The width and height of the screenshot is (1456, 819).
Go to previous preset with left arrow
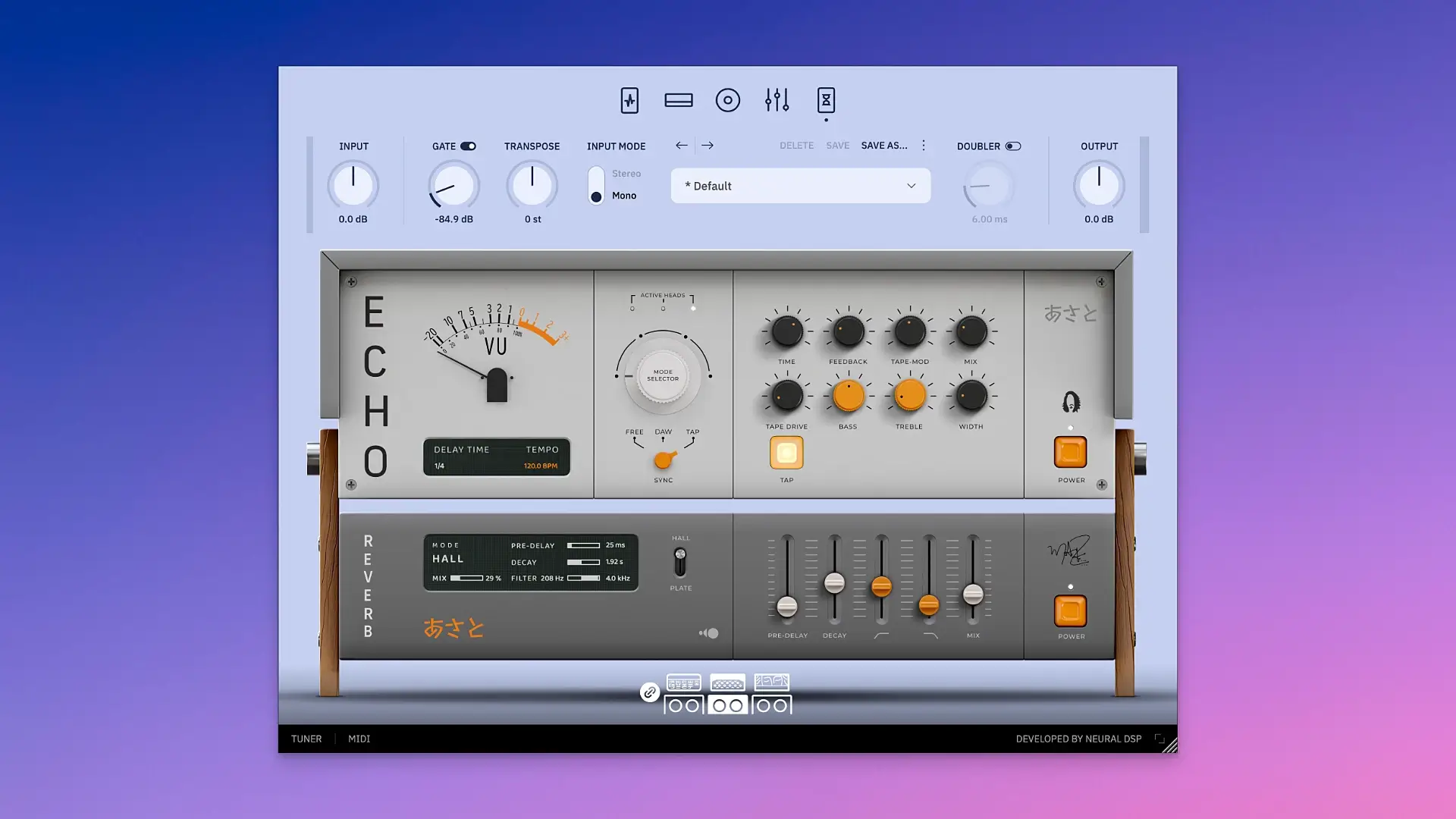[682, 146]
